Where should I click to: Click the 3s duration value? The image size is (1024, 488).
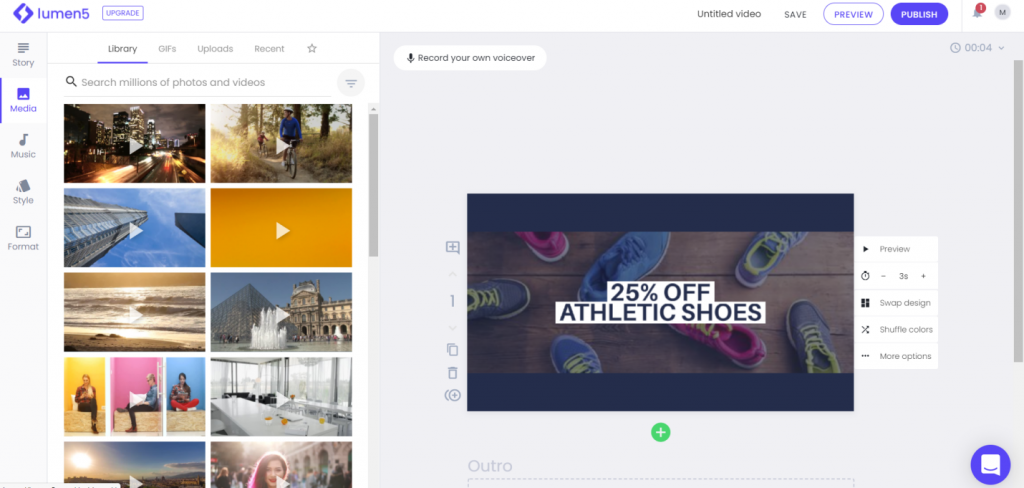[903, 276]
